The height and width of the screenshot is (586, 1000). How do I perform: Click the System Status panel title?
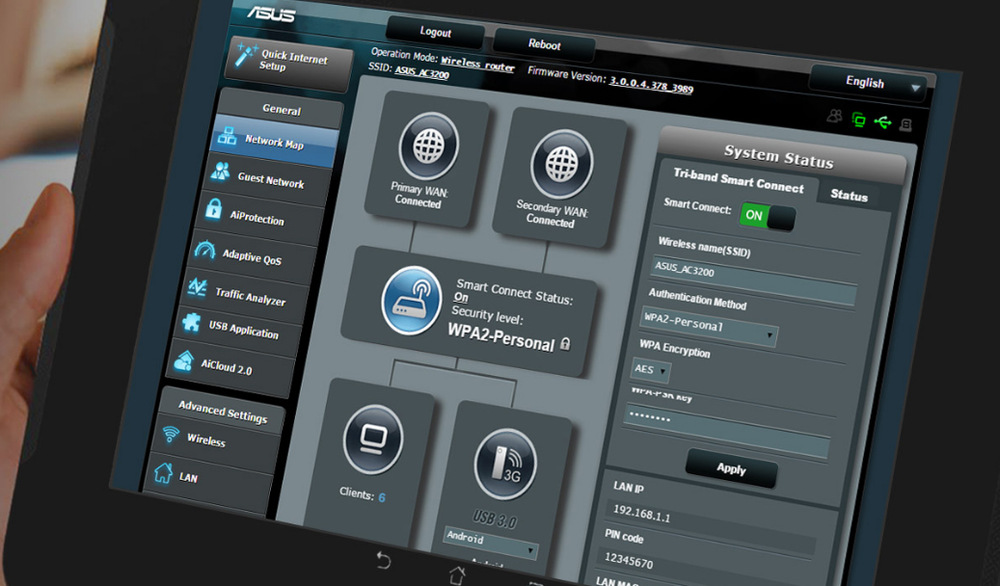pyautogui.click(x=778, y=156)
